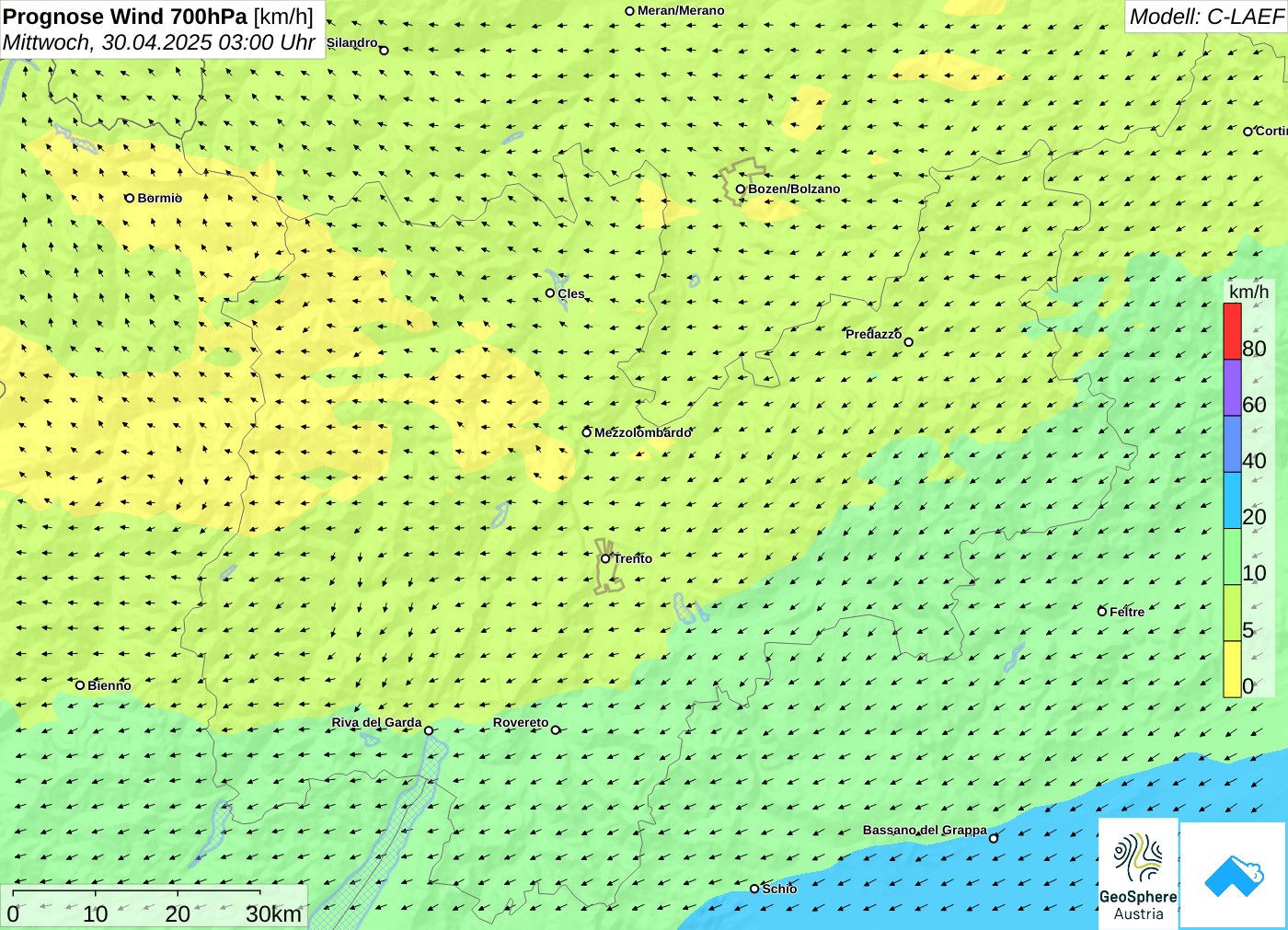Click the Meran/Merano city marker
The height and width of the screenshot is (930, 1288).
(x=629, y=11)
